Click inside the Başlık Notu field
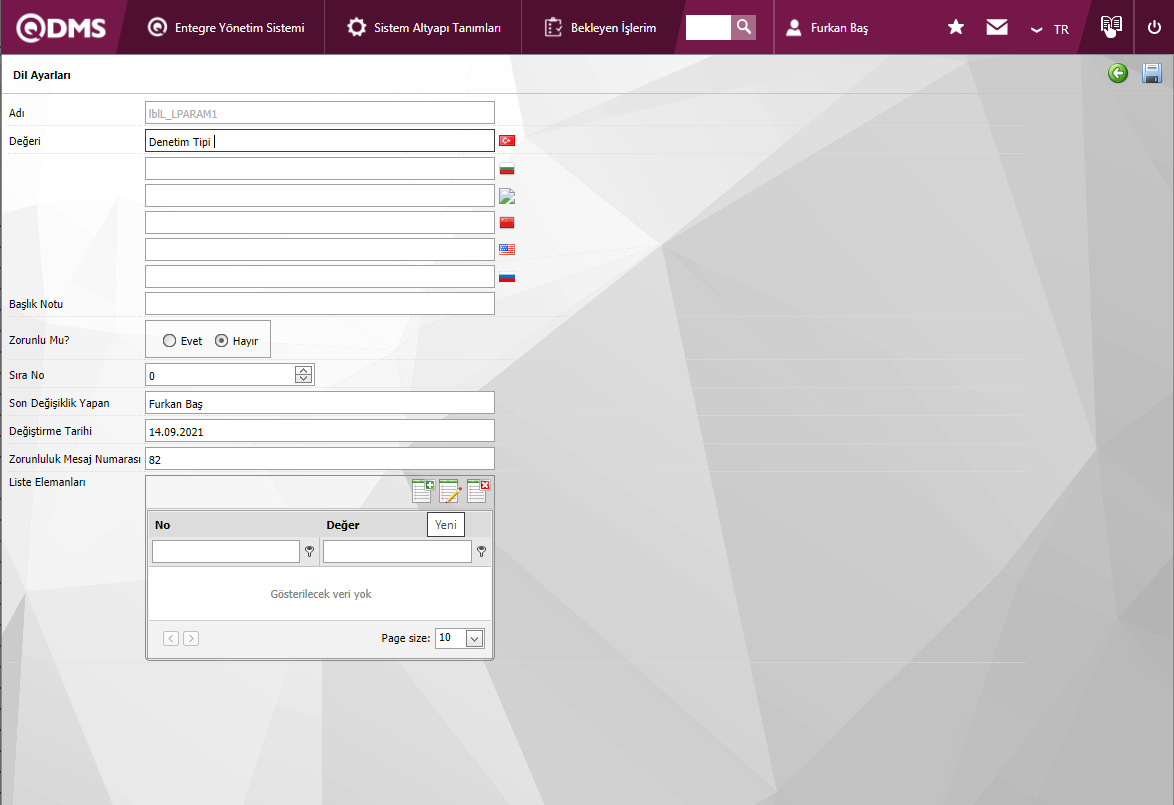 click(319, 303)
